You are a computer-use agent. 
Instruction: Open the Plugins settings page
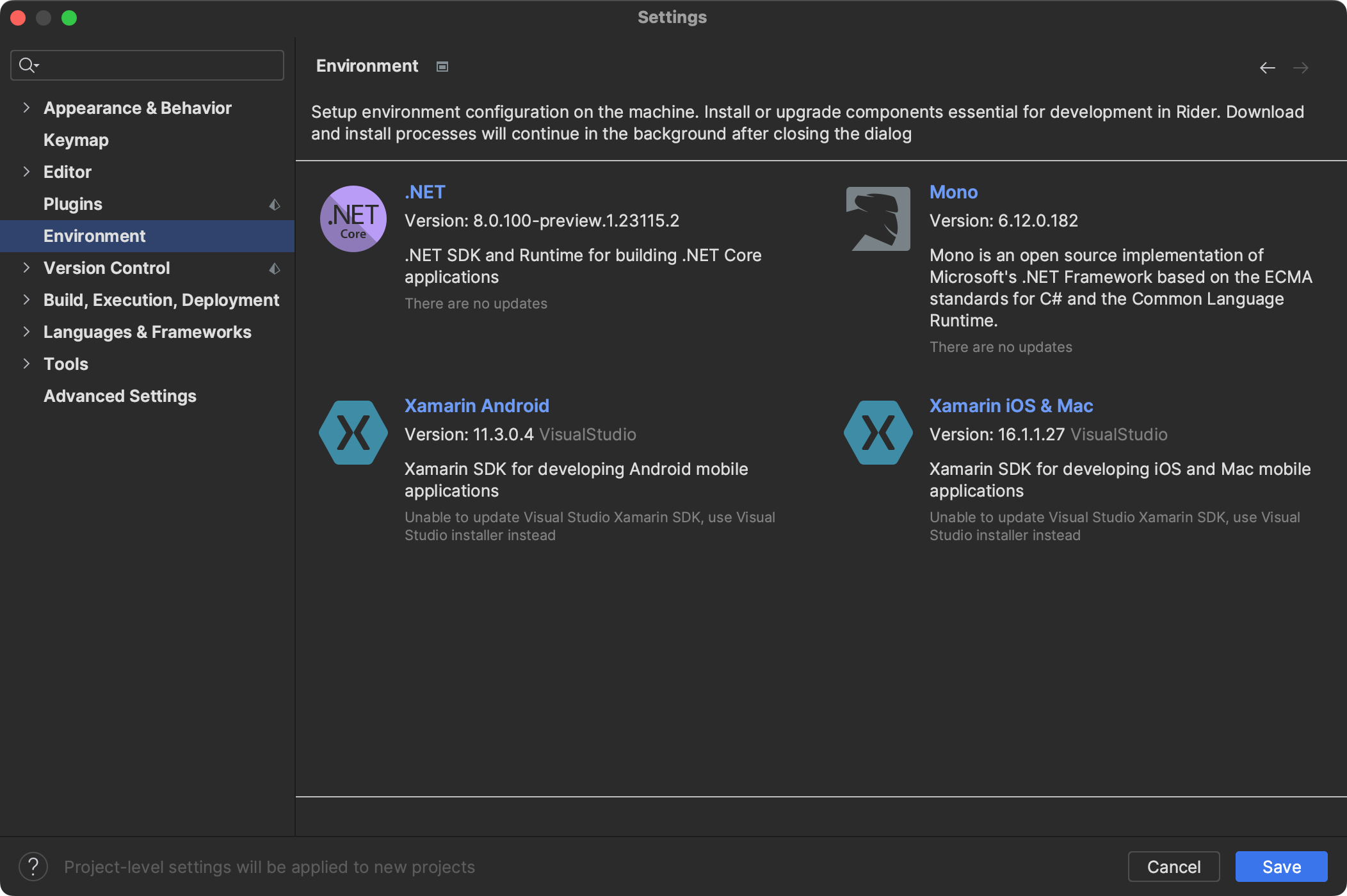(x=73, y=204)
